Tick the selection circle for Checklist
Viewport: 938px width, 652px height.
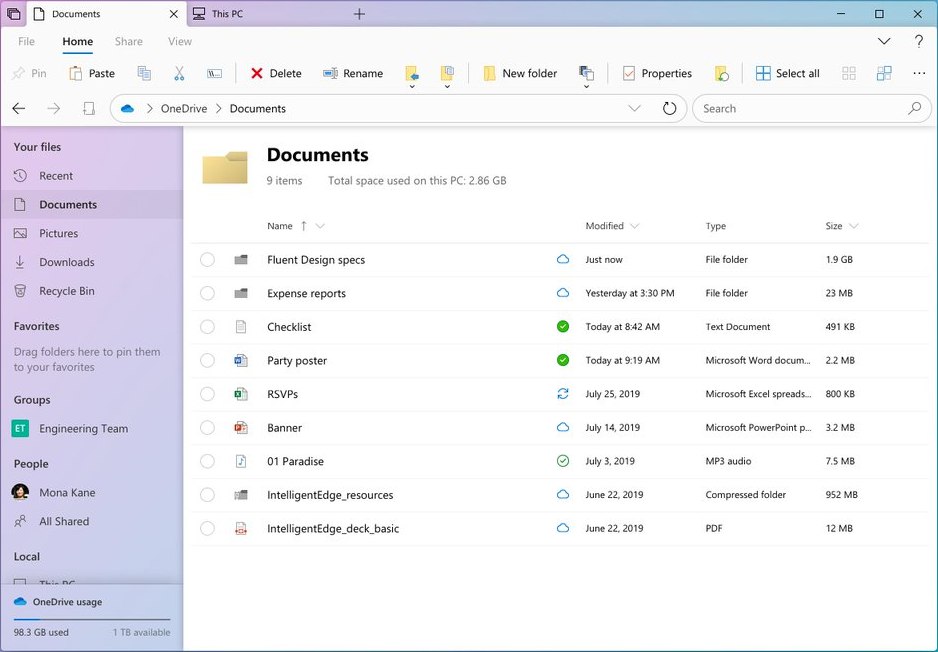pos(208,327)
